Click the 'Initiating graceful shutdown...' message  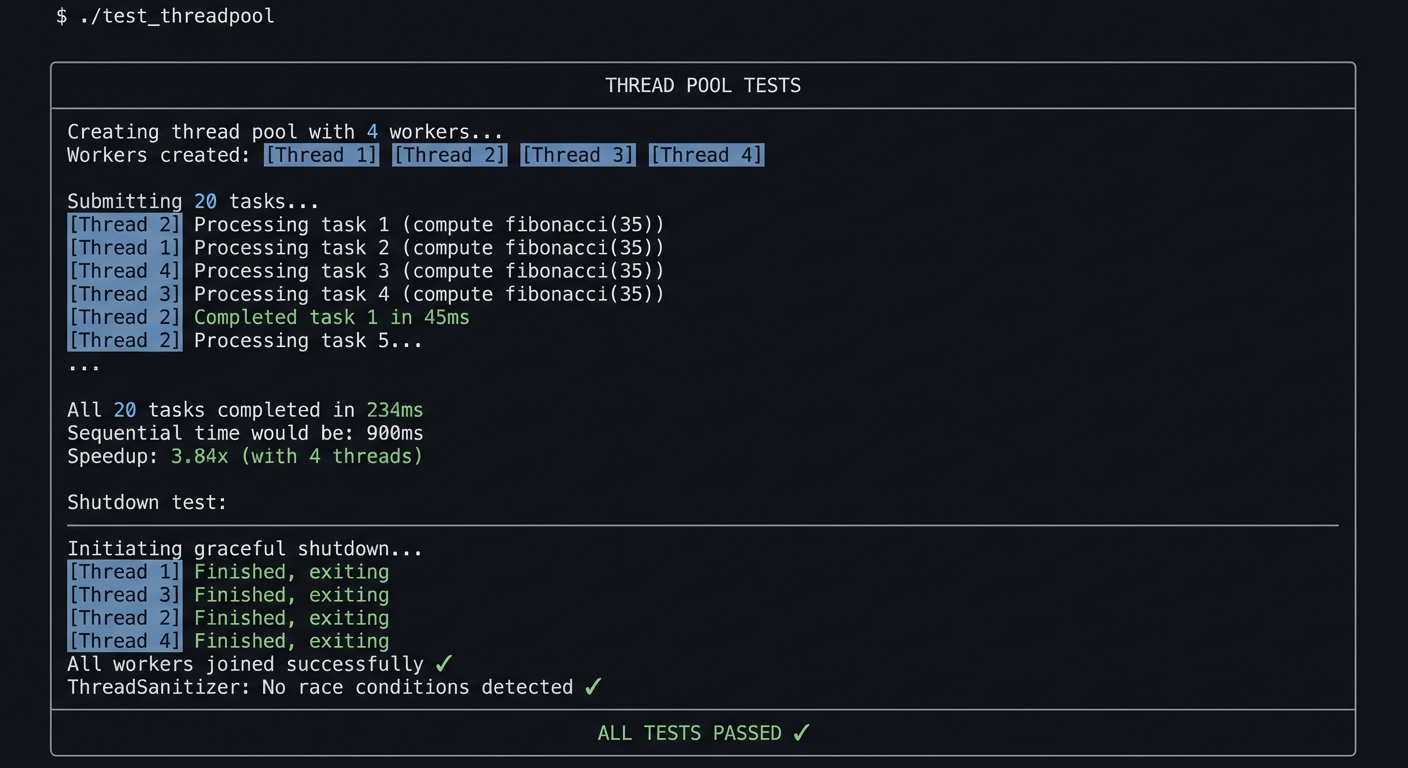pyautogui.click(x=244, y=548)
